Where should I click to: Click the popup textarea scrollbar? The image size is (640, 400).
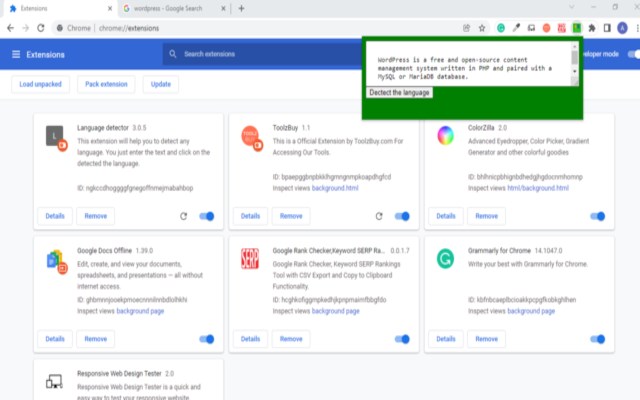tap(575, 58)
